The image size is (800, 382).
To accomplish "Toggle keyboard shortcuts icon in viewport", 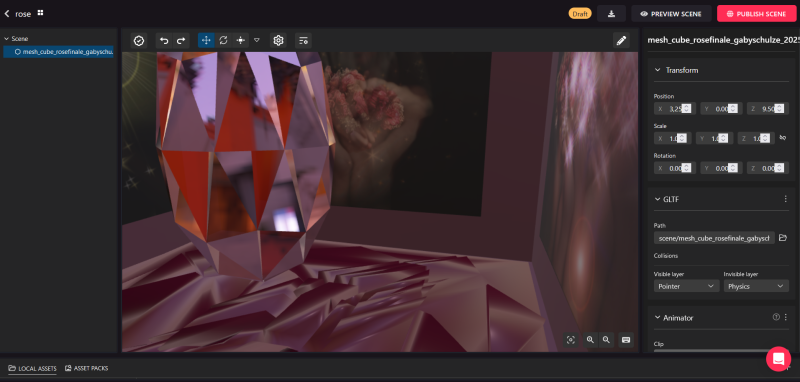I will coord(626,340).
